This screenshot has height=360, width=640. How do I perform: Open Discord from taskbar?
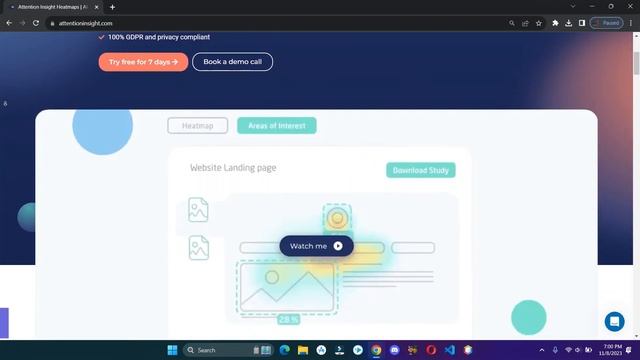point(394,350)
